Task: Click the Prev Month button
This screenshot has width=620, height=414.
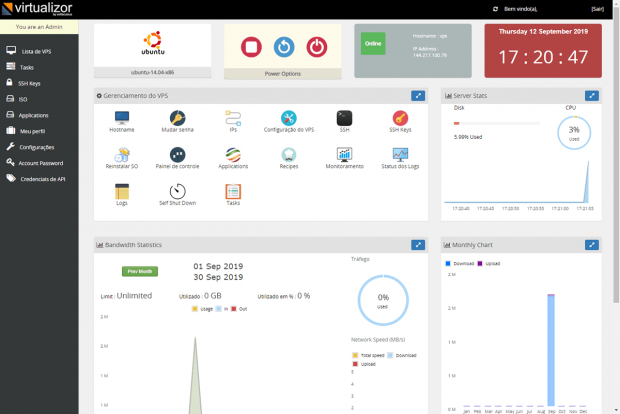Action: tap(140, 271)
